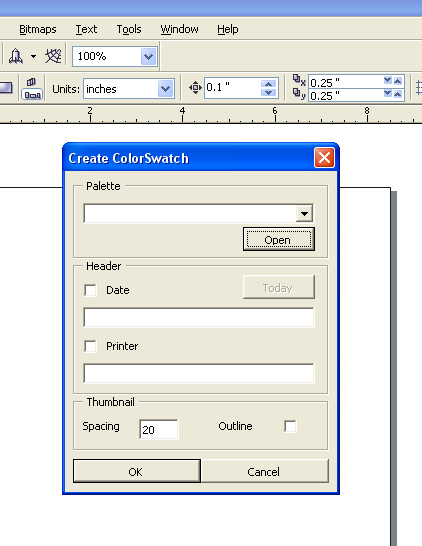This screenshot has height=546, width=422.
Task: Enable the Date checkbox
Action: pyautogui.click(x=91, y=290)
